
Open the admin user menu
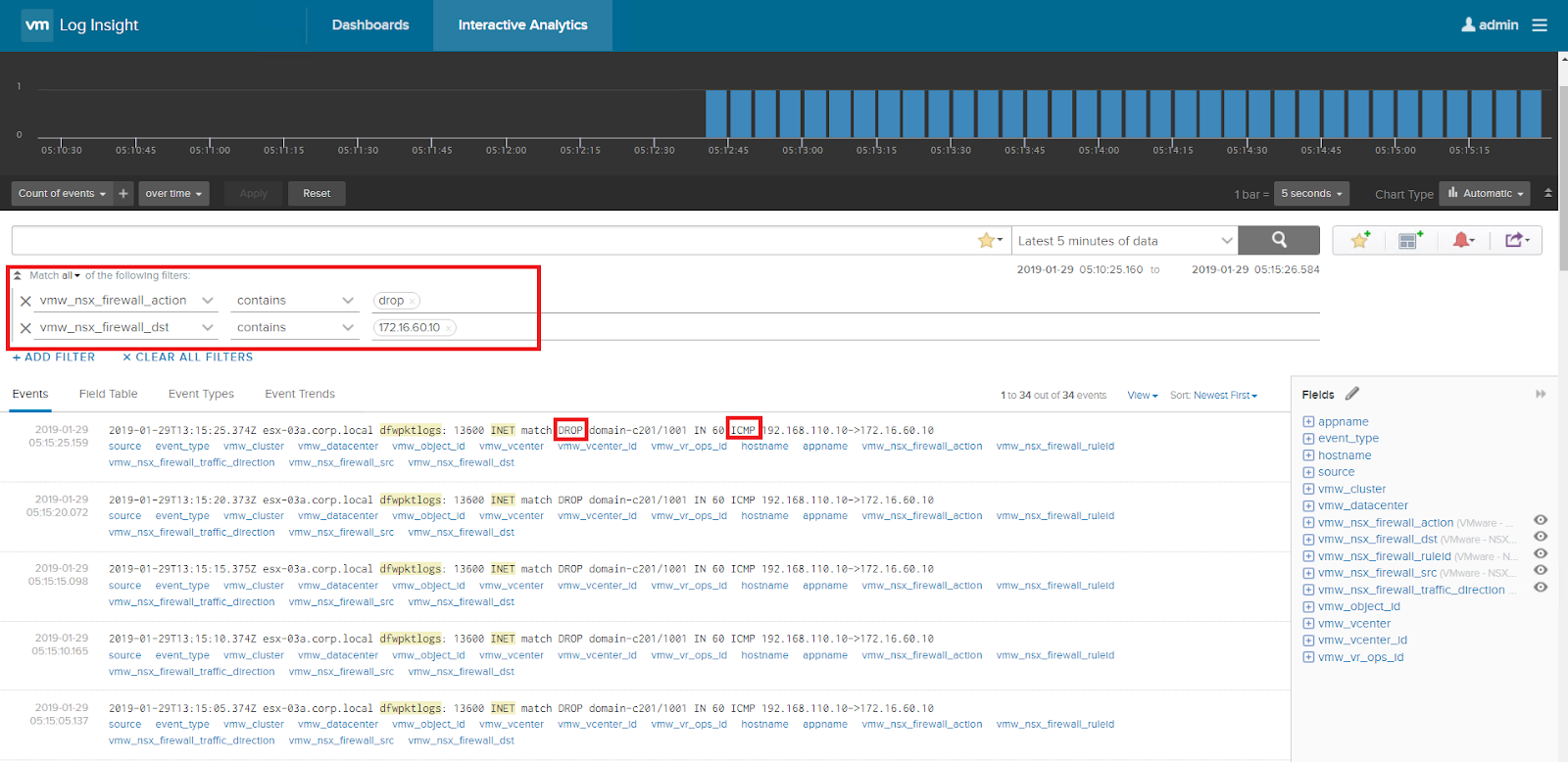click(1490, 24)
